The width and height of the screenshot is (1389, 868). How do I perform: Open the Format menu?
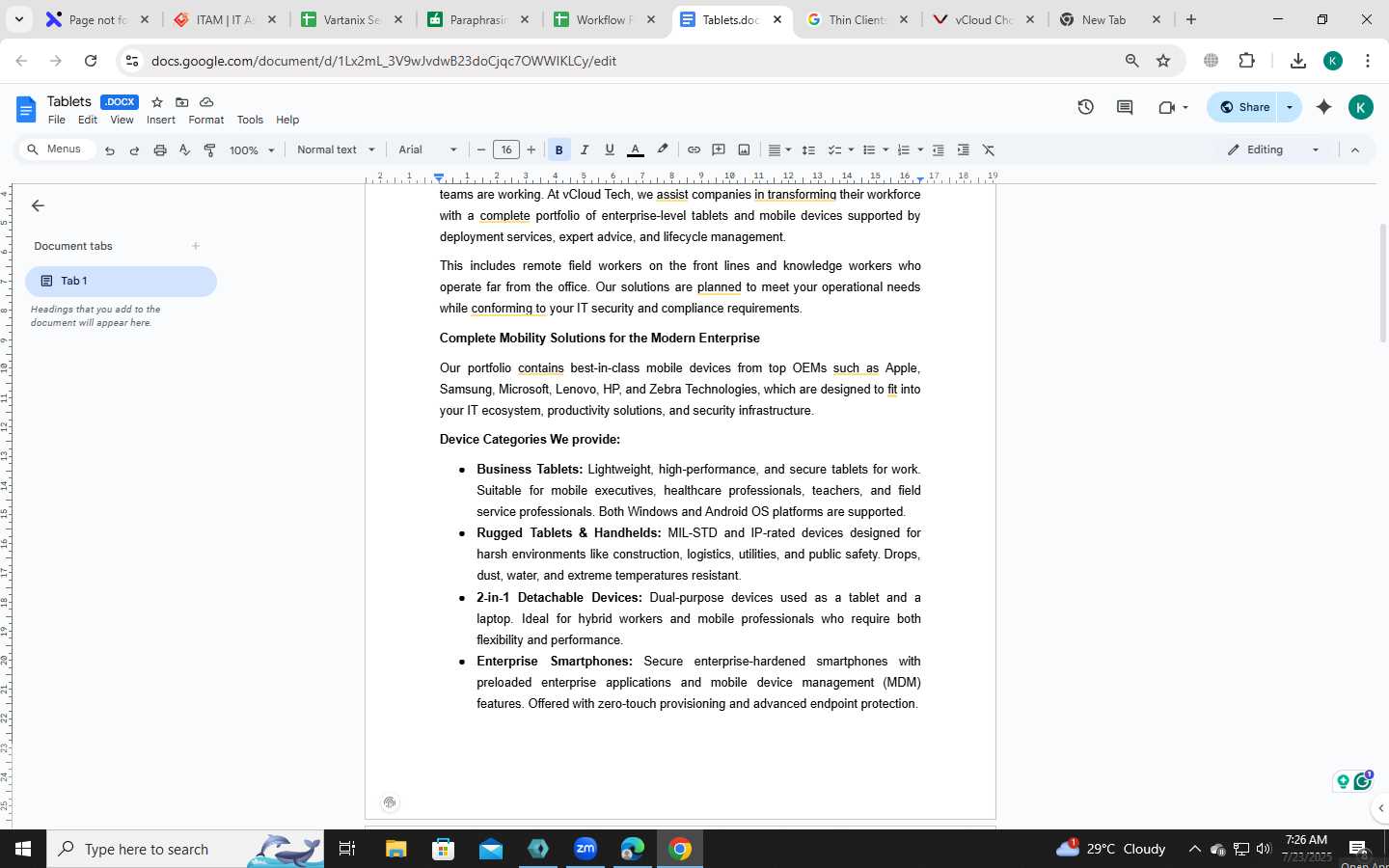(x=206, y=120)
